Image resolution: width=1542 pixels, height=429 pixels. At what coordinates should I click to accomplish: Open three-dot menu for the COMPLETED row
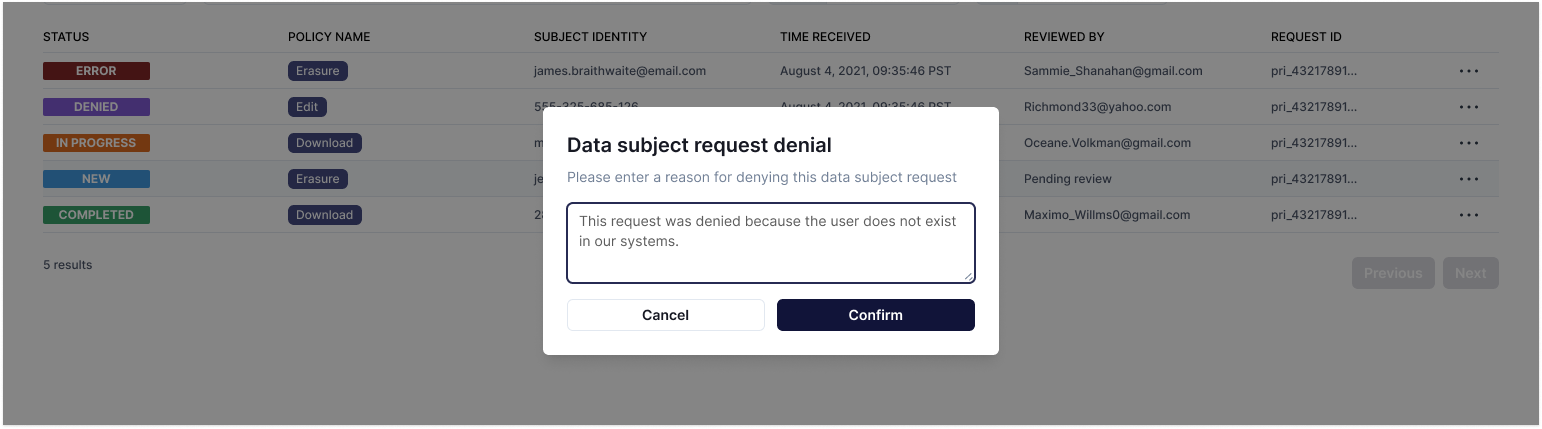1468,215
